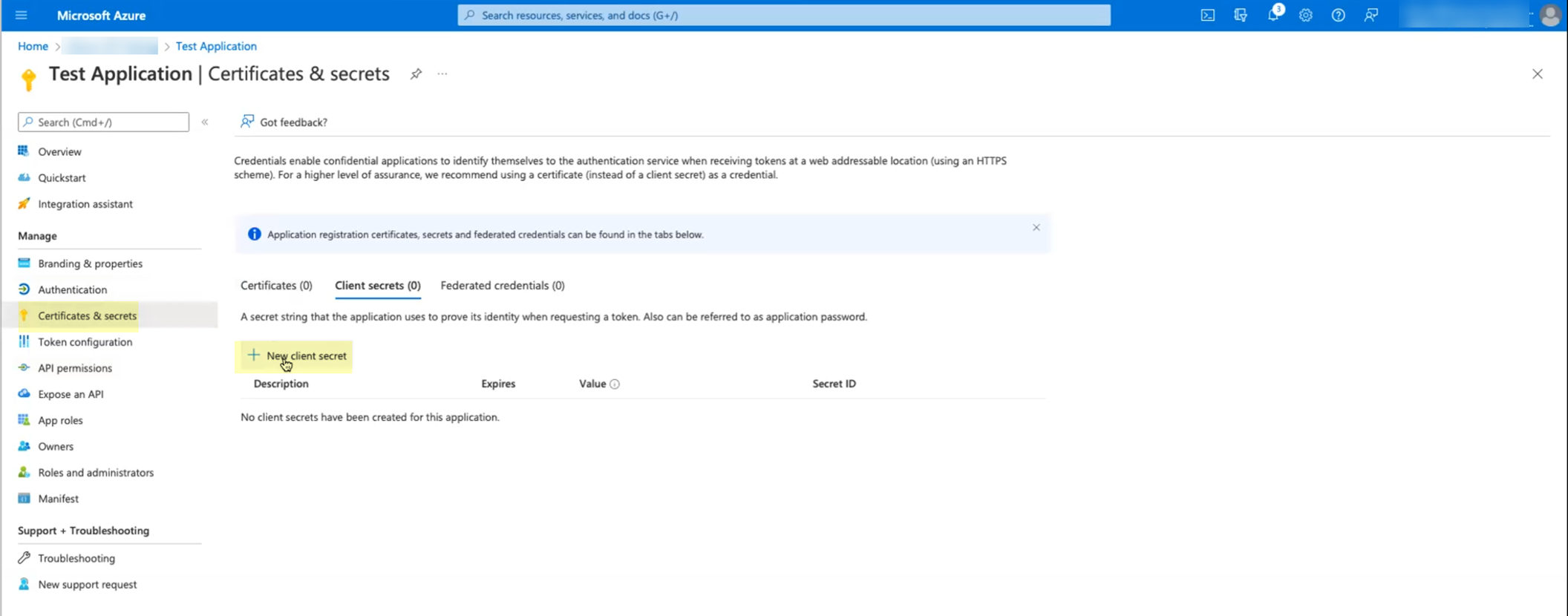This screenshot has width=1568, height=616.
Task: Close the Certificates & secrets blade
Action: (x=1538, y=74)
